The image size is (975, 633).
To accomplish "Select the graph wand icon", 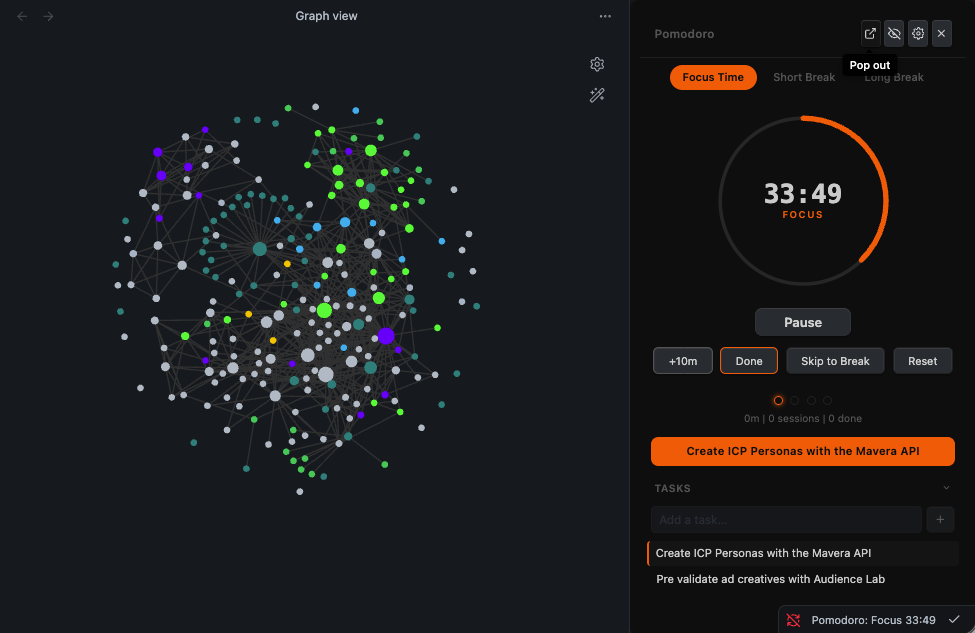I will 597,95.
